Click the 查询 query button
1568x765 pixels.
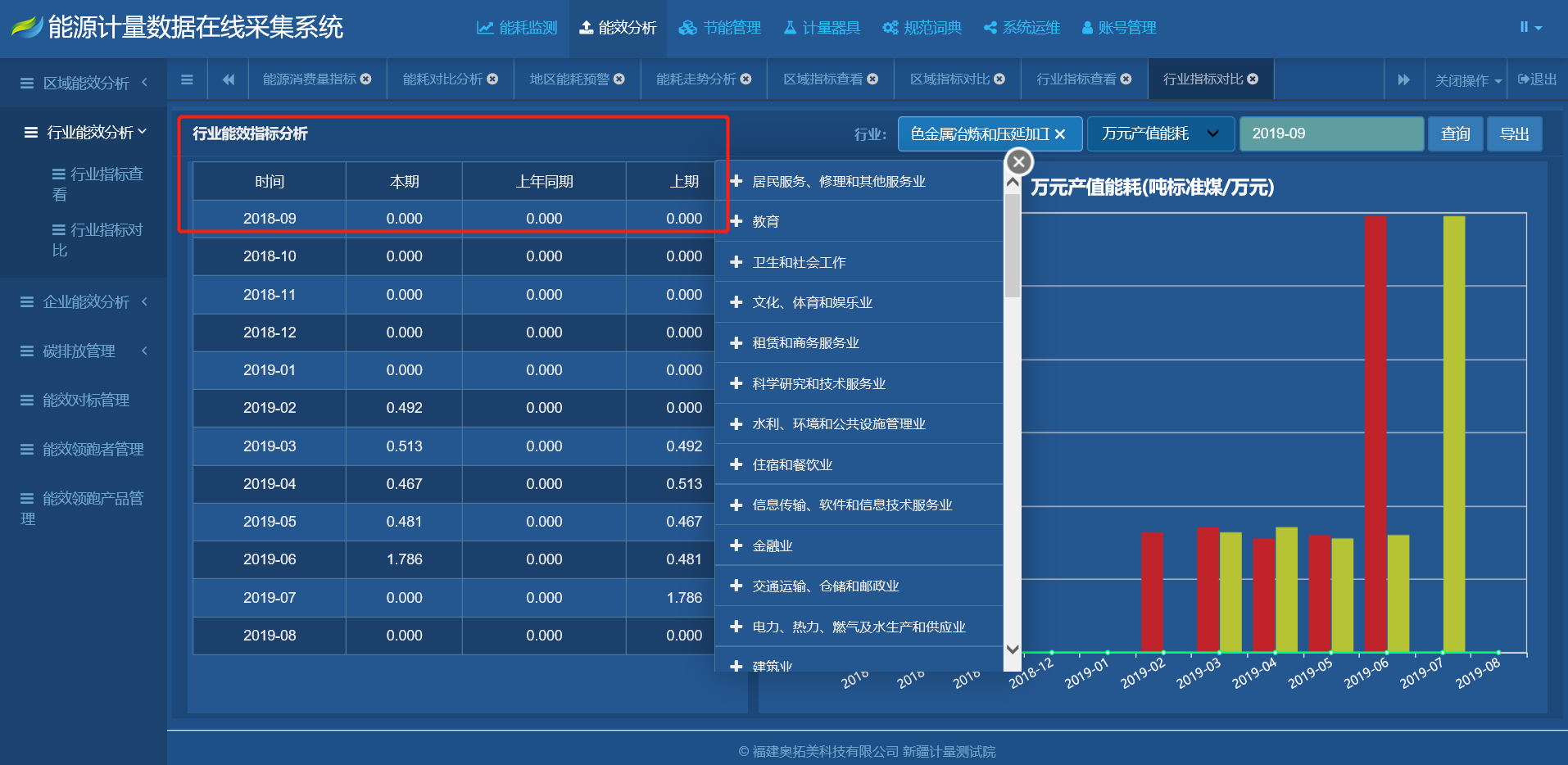[x=1455, y=134]
